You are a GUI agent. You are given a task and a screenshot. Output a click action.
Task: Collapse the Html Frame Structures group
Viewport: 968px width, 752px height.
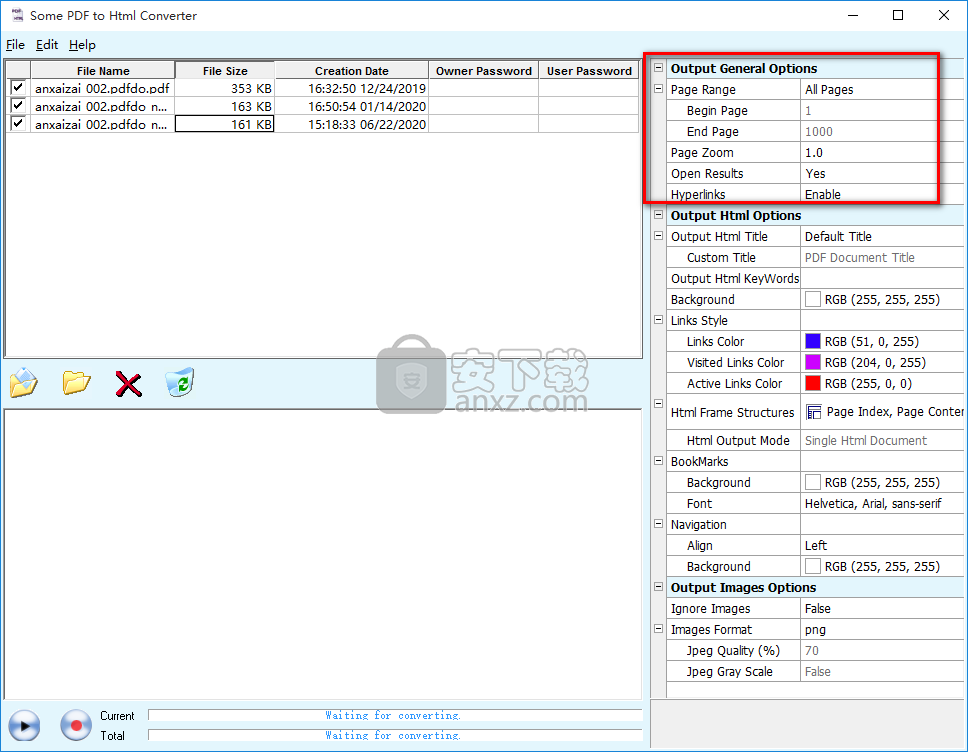pos(659,404)
